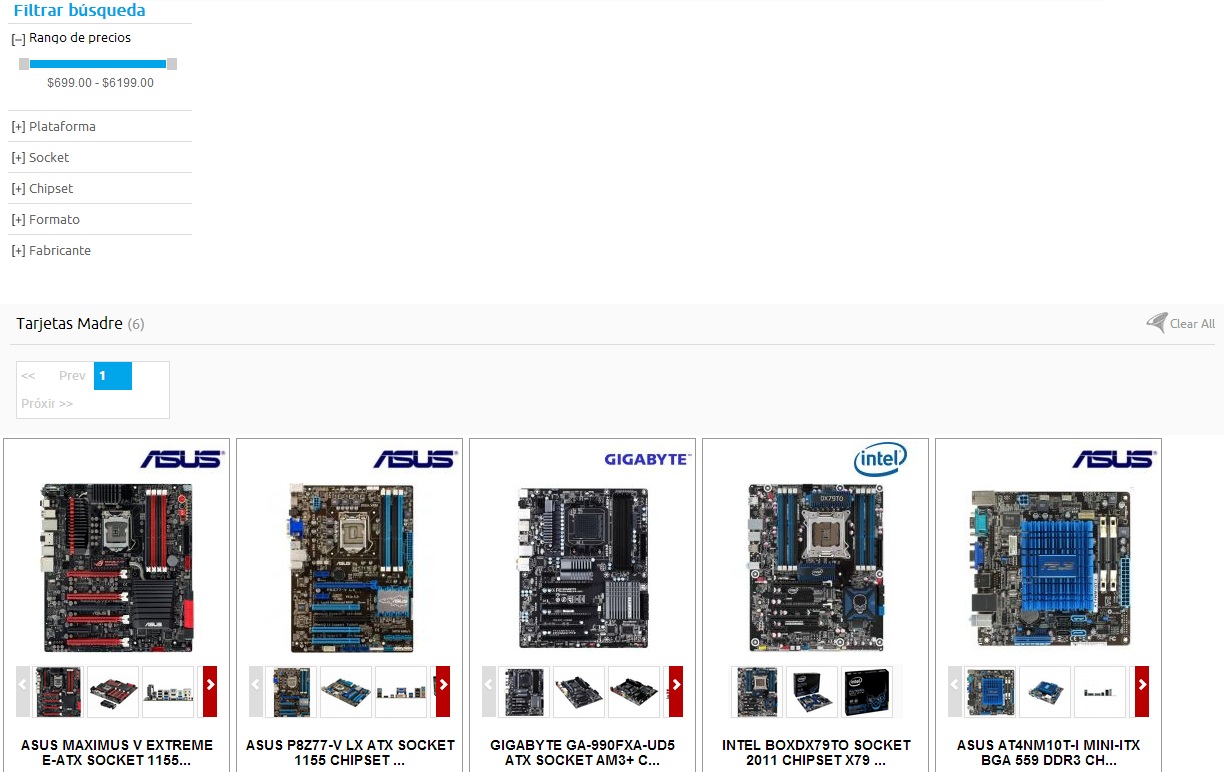The image size is (1224, 772).
Task: Open ASUS P8Z77-V LX main product image
Action: 350,568
